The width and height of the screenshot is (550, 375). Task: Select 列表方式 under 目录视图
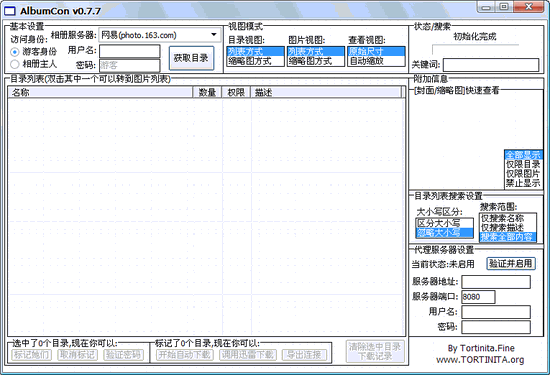tap(255, 52)
